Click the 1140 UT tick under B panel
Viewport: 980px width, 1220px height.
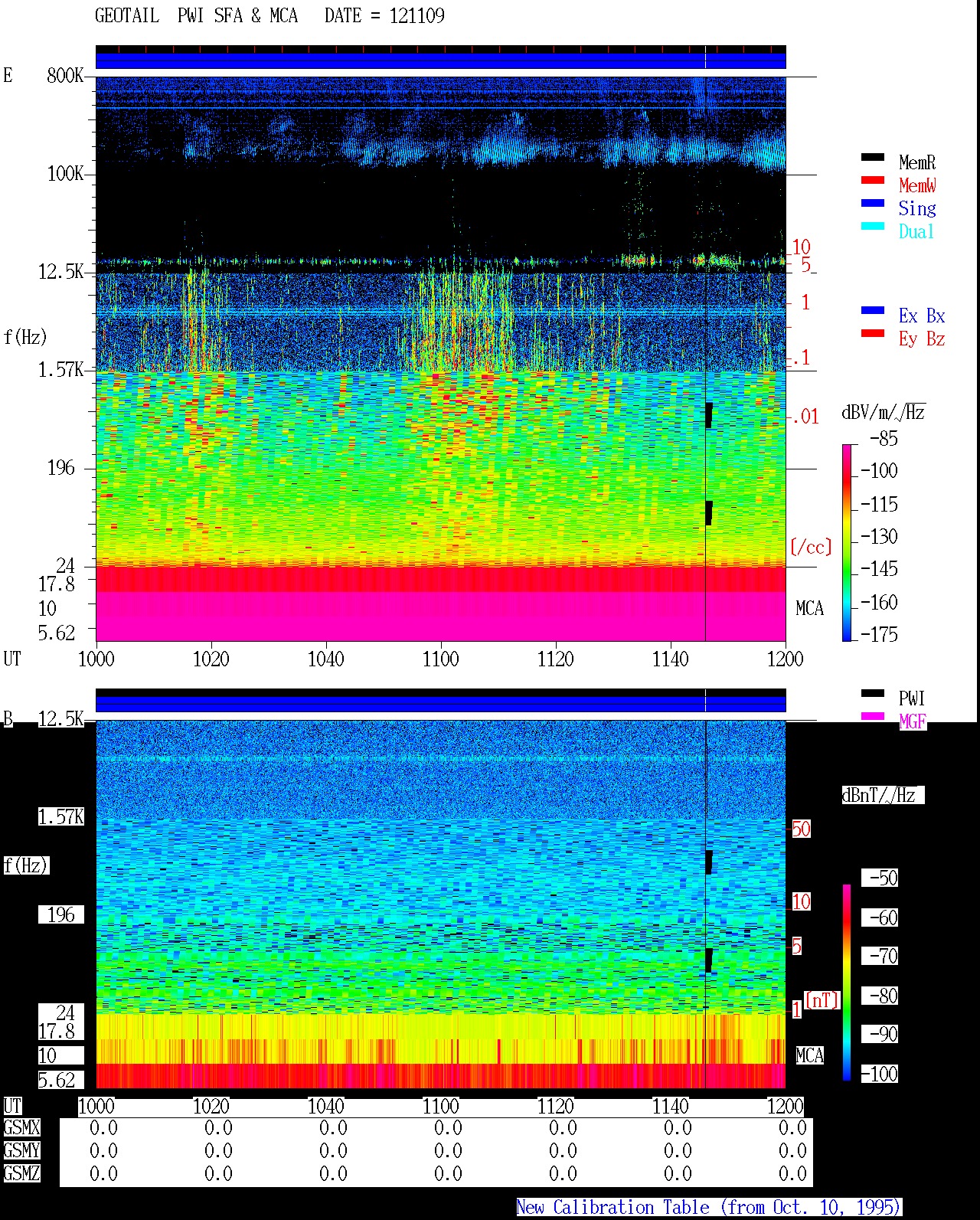(670, 1106)
